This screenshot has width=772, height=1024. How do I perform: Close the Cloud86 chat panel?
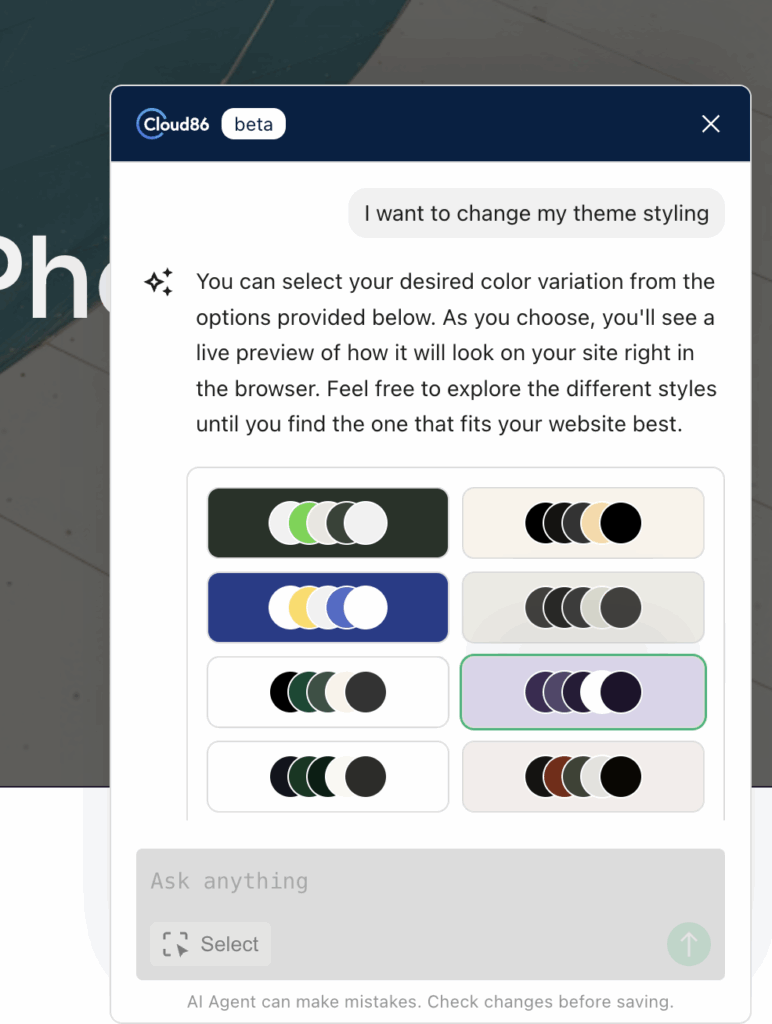tap(710, 124)
